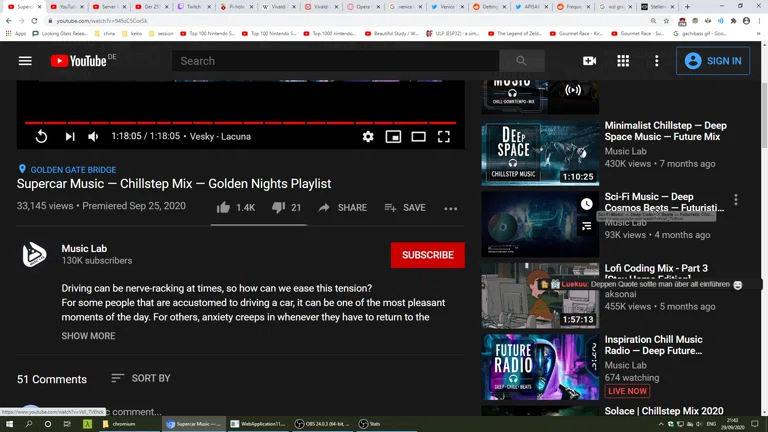Click the SHARE button

[342, 208]
